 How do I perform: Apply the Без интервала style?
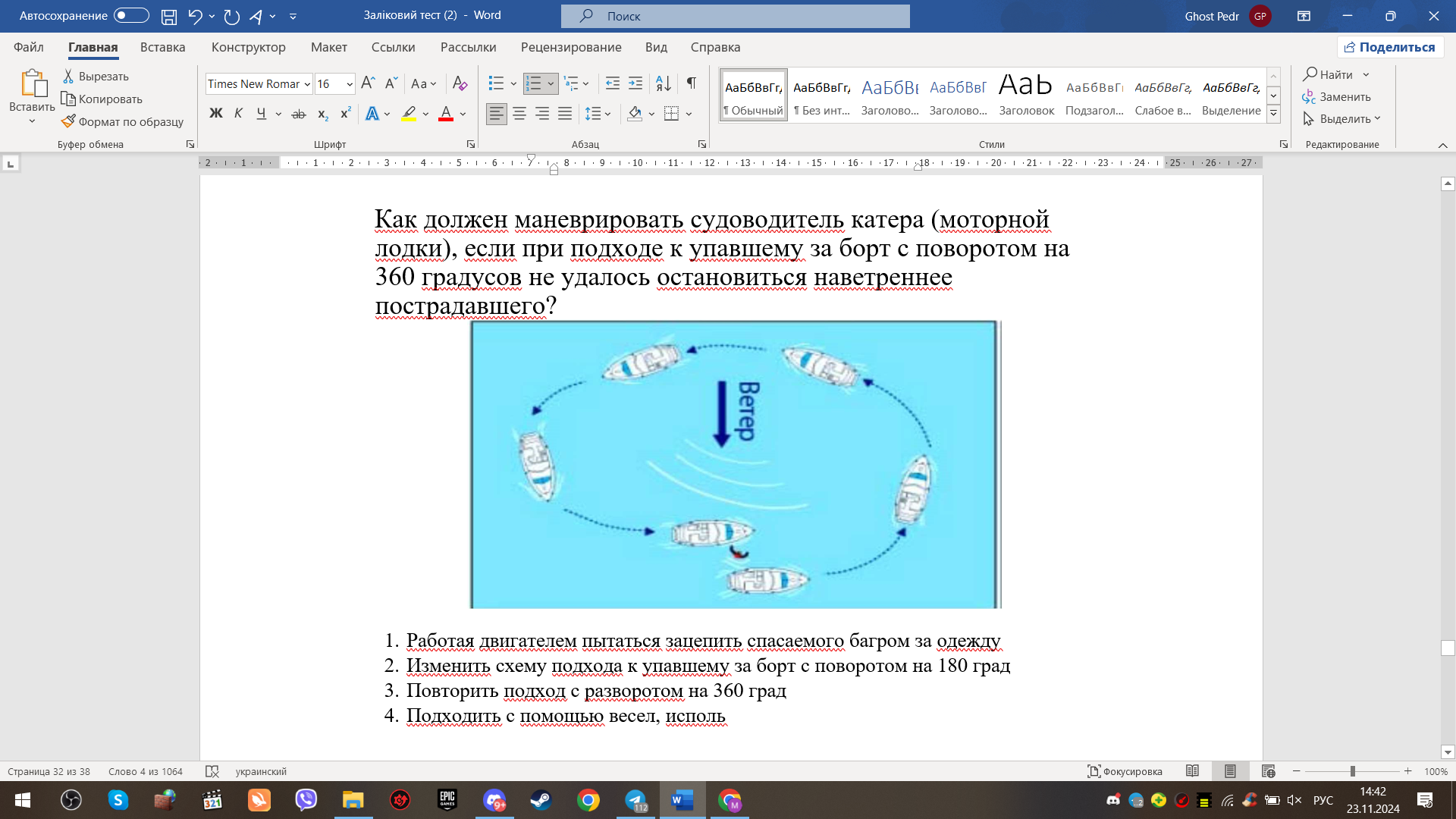(822, 95)
